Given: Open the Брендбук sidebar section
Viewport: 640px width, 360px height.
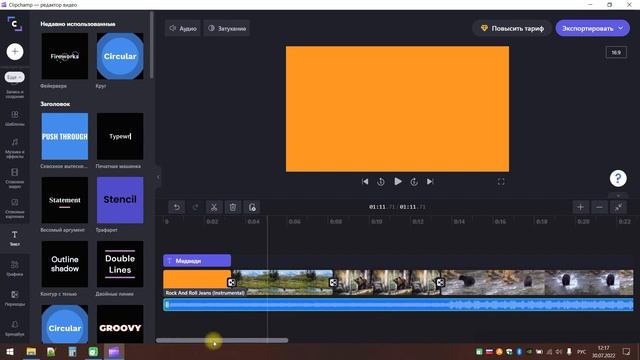Looking at the screenshot, I should [15, 328].
